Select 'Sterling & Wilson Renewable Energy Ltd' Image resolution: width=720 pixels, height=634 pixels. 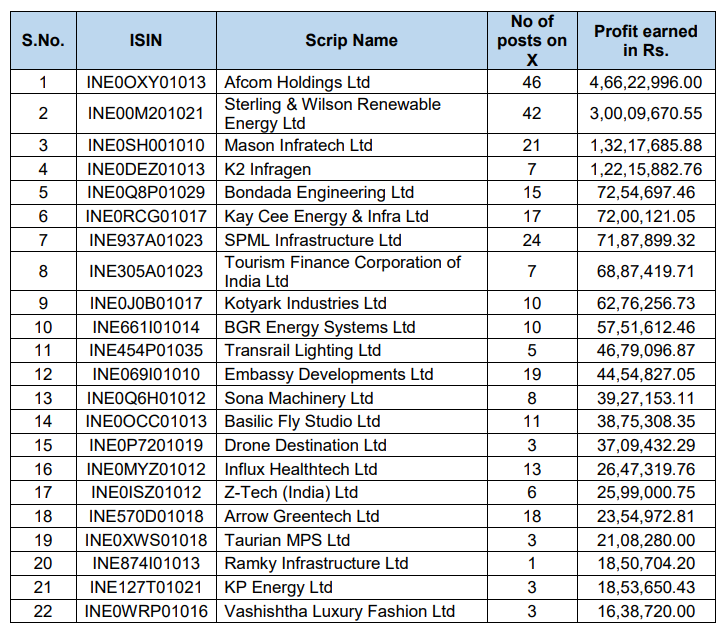(332, 113)
